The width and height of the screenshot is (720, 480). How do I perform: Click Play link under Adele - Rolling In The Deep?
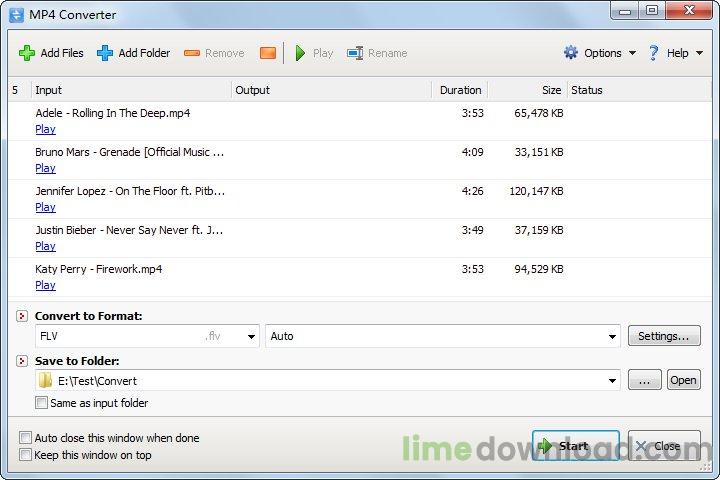coord(45,130)
